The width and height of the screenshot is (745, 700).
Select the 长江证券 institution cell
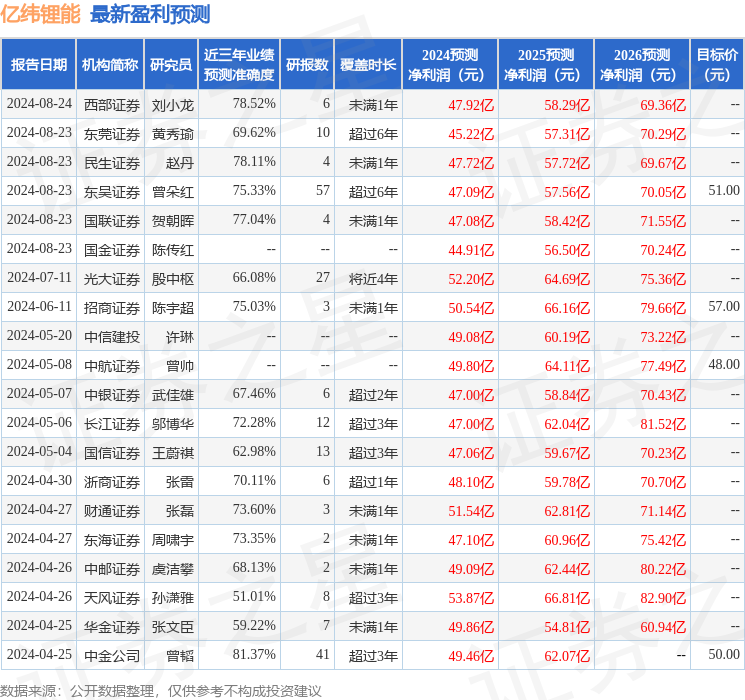coord(112,424)
